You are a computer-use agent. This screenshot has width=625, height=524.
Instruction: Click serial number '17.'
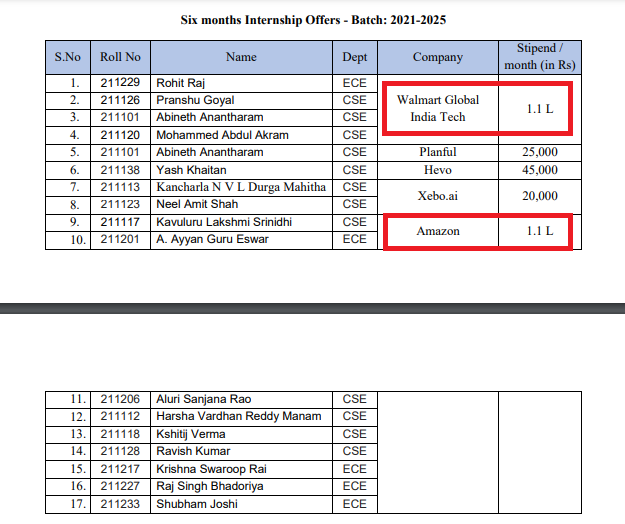click(x=78, y=504)
